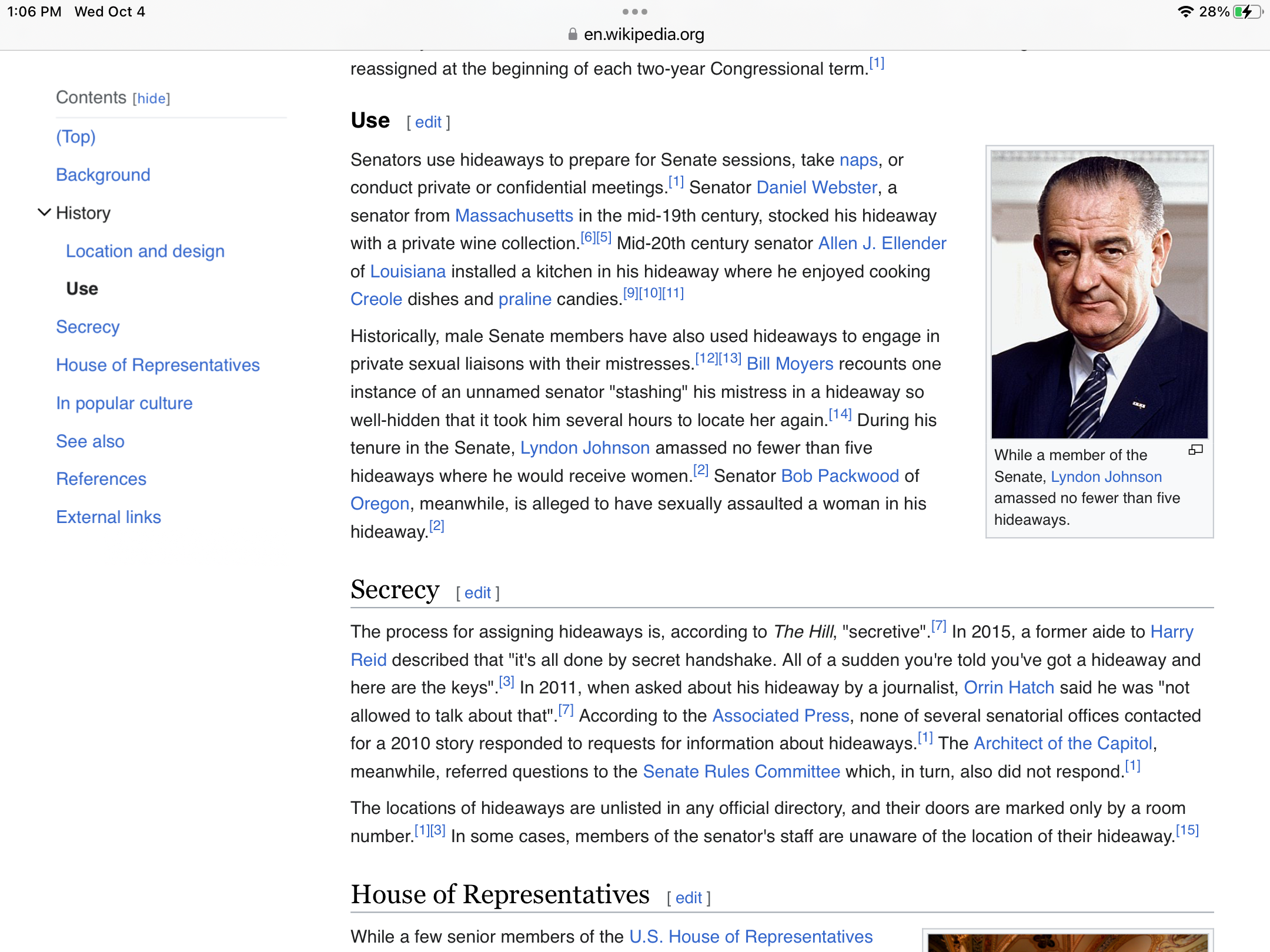Tap citation [15] in Secrecy section
This screenshot has width=1270, height=952.
1187,830
